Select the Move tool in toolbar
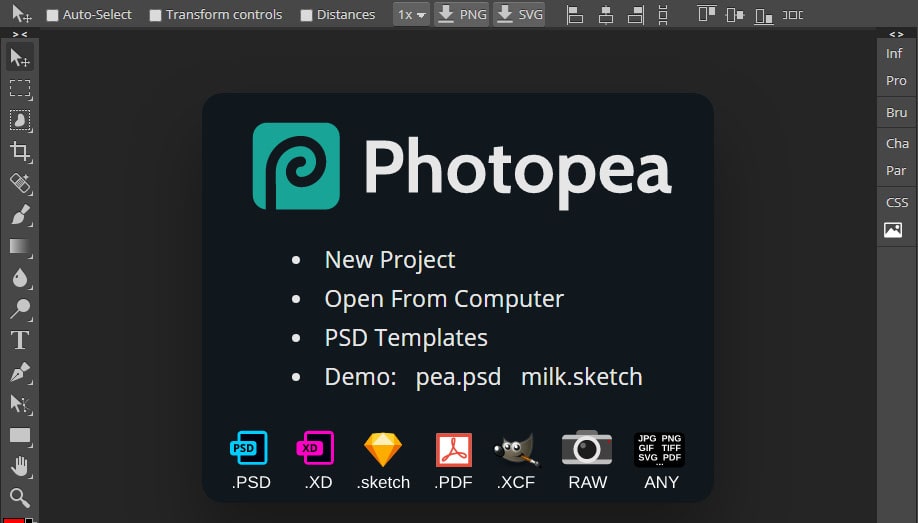 point(20,57)
